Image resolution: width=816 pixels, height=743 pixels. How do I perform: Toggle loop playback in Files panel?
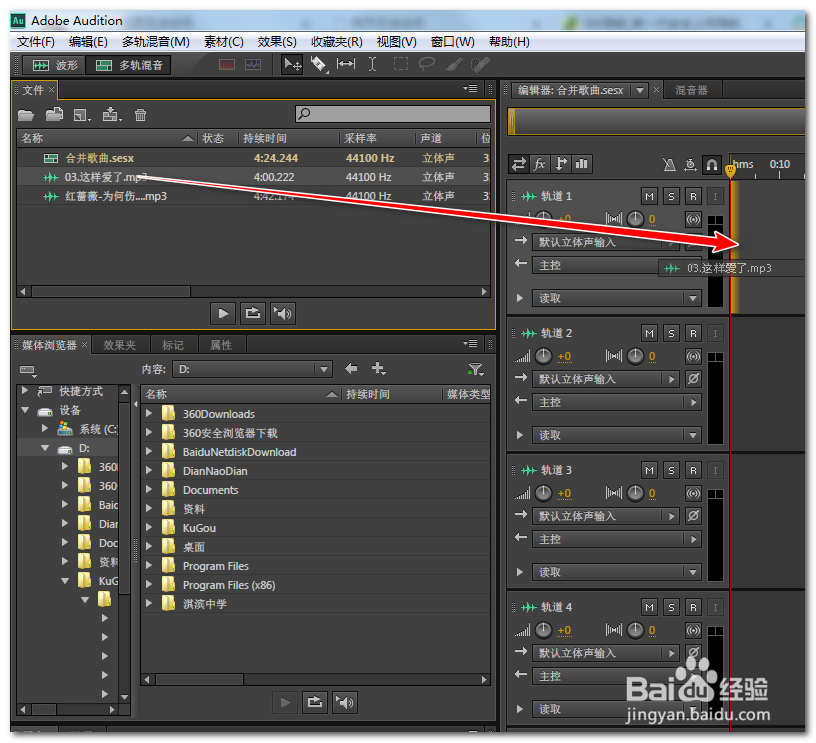pos(253,313)
